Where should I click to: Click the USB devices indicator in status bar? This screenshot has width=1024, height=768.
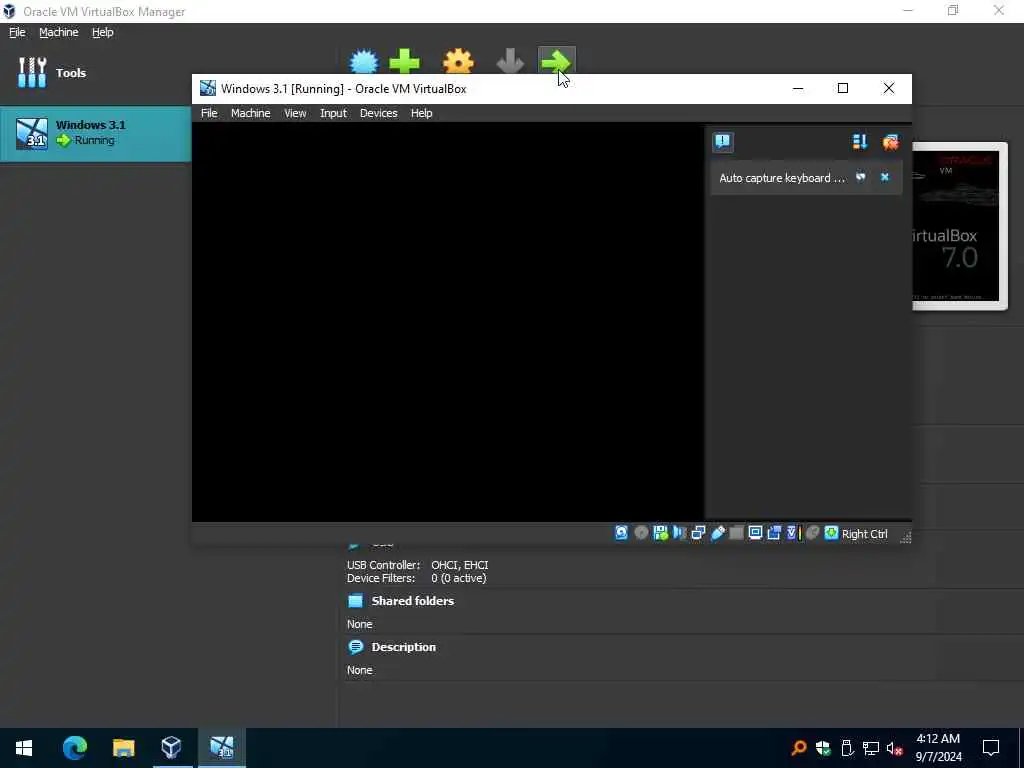[x=717, y=533]
